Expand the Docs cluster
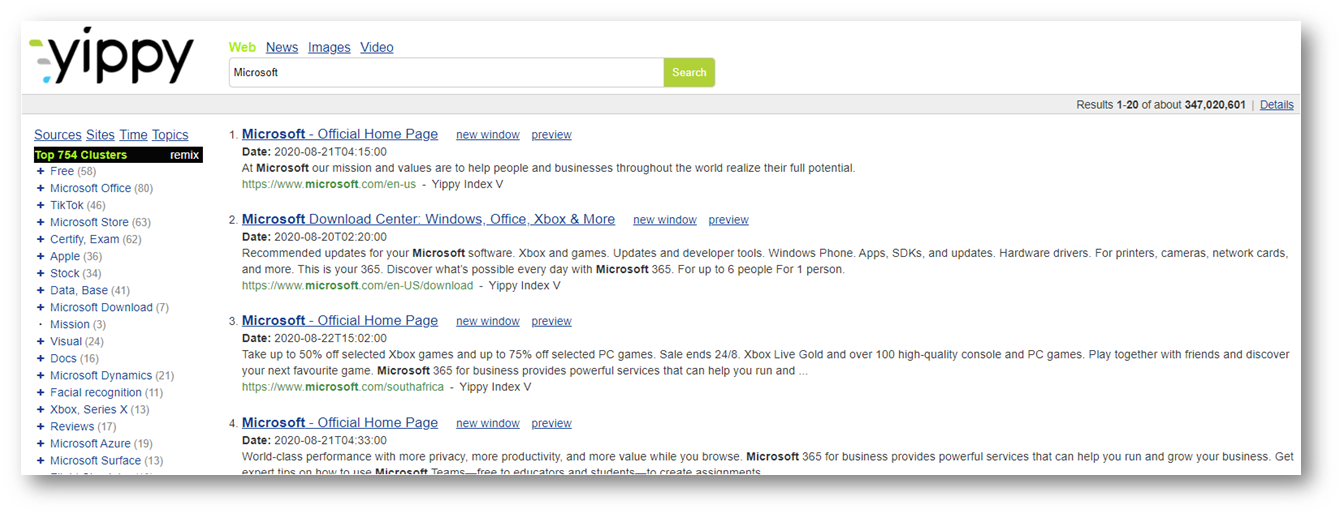1343x517 pixels. coord(41,358)
